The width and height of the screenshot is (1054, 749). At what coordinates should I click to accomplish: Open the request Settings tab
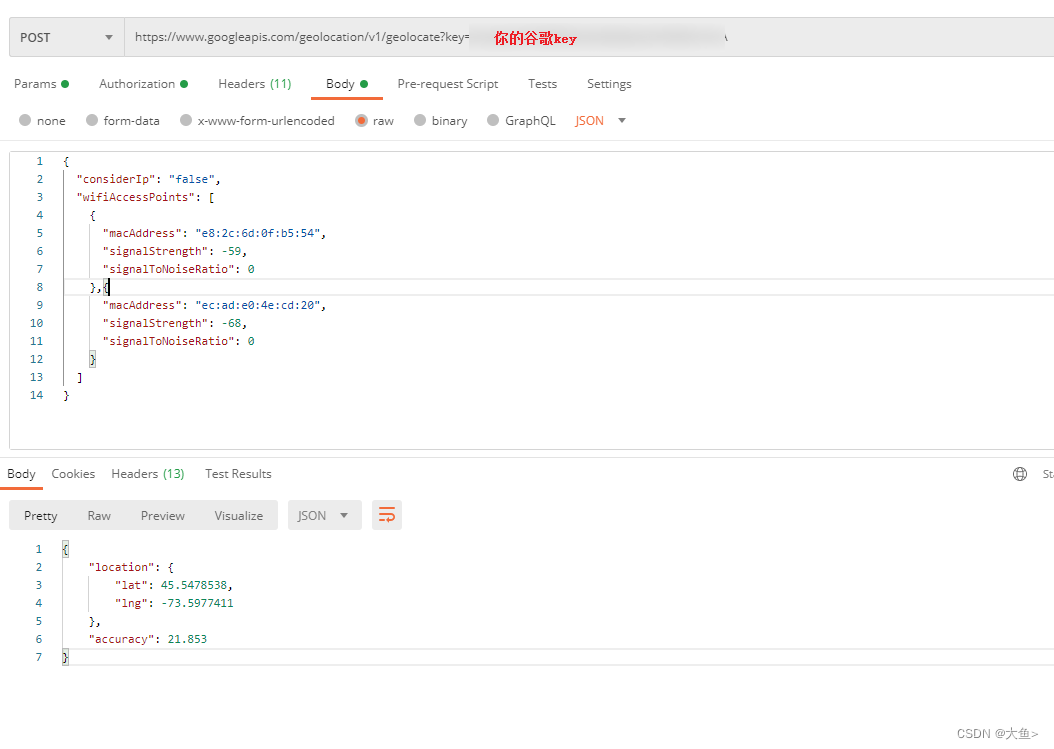click(x=609, y=84)
